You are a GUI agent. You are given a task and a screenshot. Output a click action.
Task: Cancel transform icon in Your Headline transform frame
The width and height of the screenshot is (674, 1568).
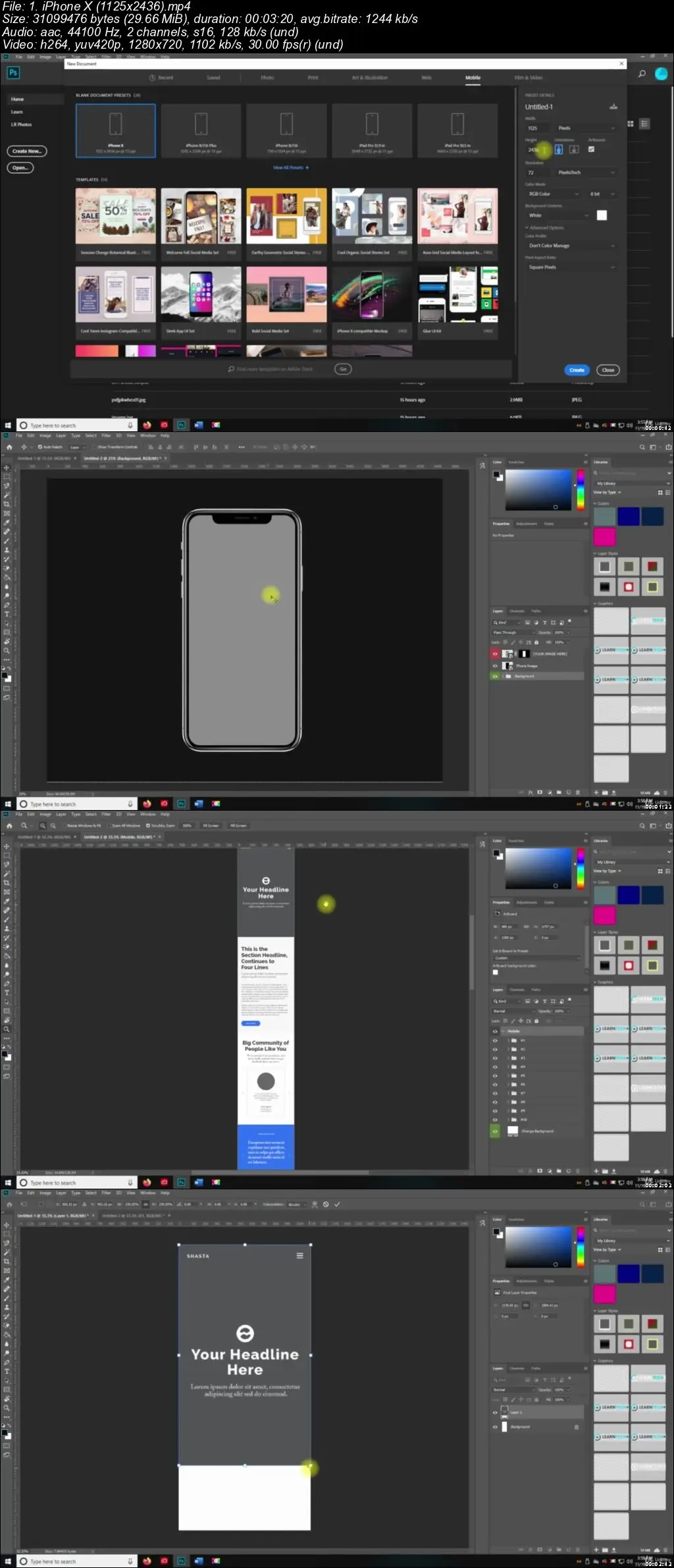pyautogui.click(x=325, y=1204)
